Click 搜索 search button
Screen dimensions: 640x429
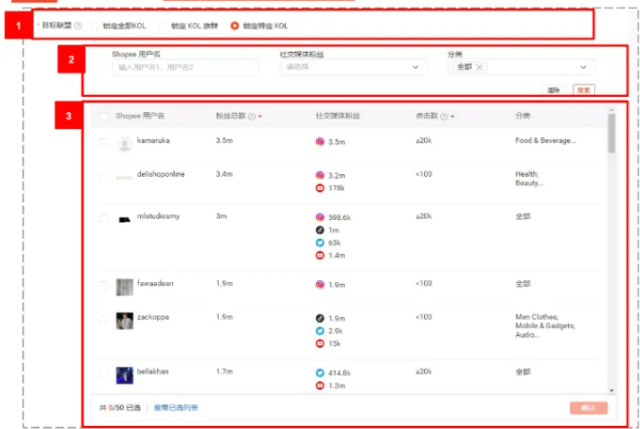click(x=584, y=90)
